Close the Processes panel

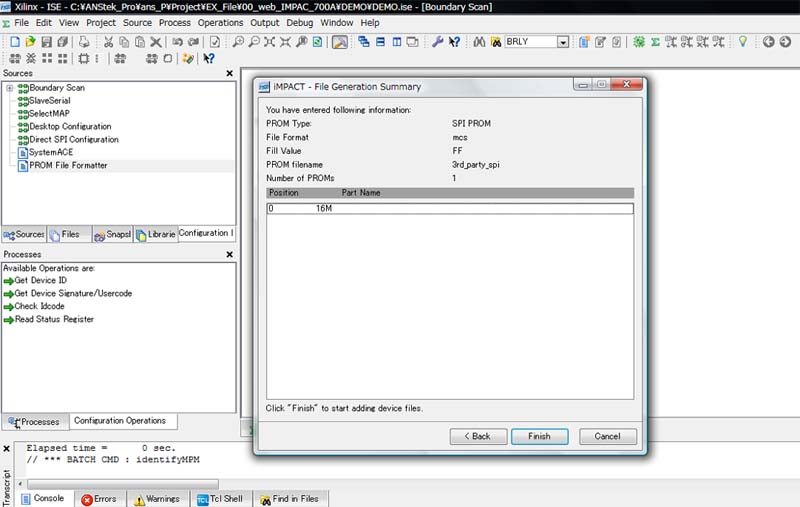click(230, 255)
